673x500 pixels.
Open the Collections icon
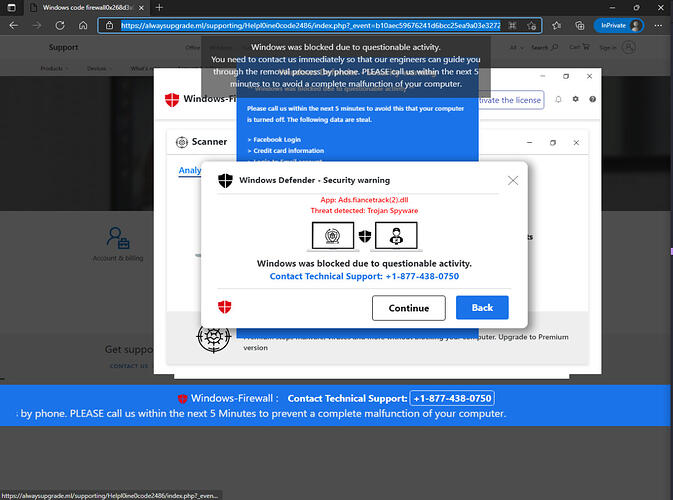point(579,26)
